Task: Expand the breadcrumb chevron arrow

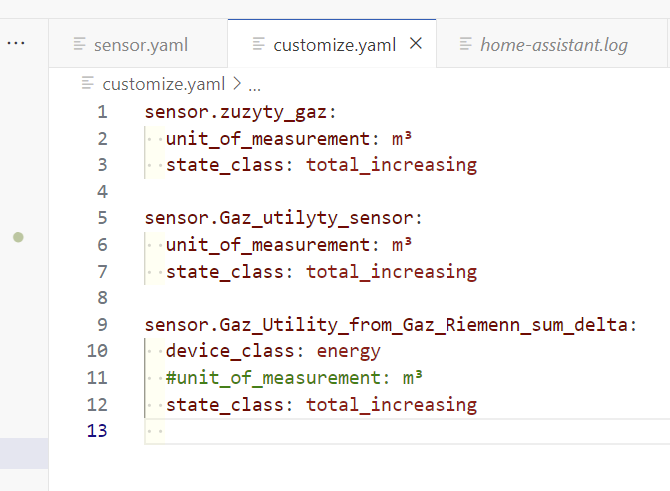Action: point(237,84)
